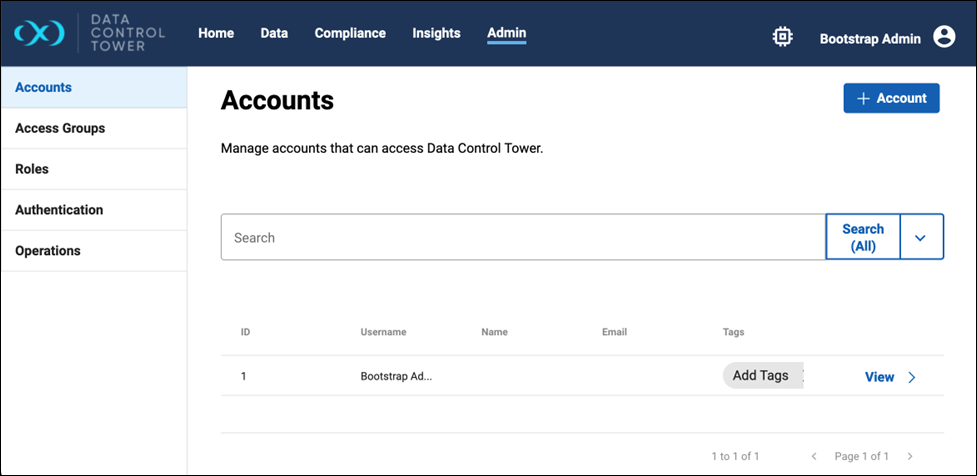Select Accounts in the sidebar
The width and height of the screenshot is (977, 476).
coord(44,88)
